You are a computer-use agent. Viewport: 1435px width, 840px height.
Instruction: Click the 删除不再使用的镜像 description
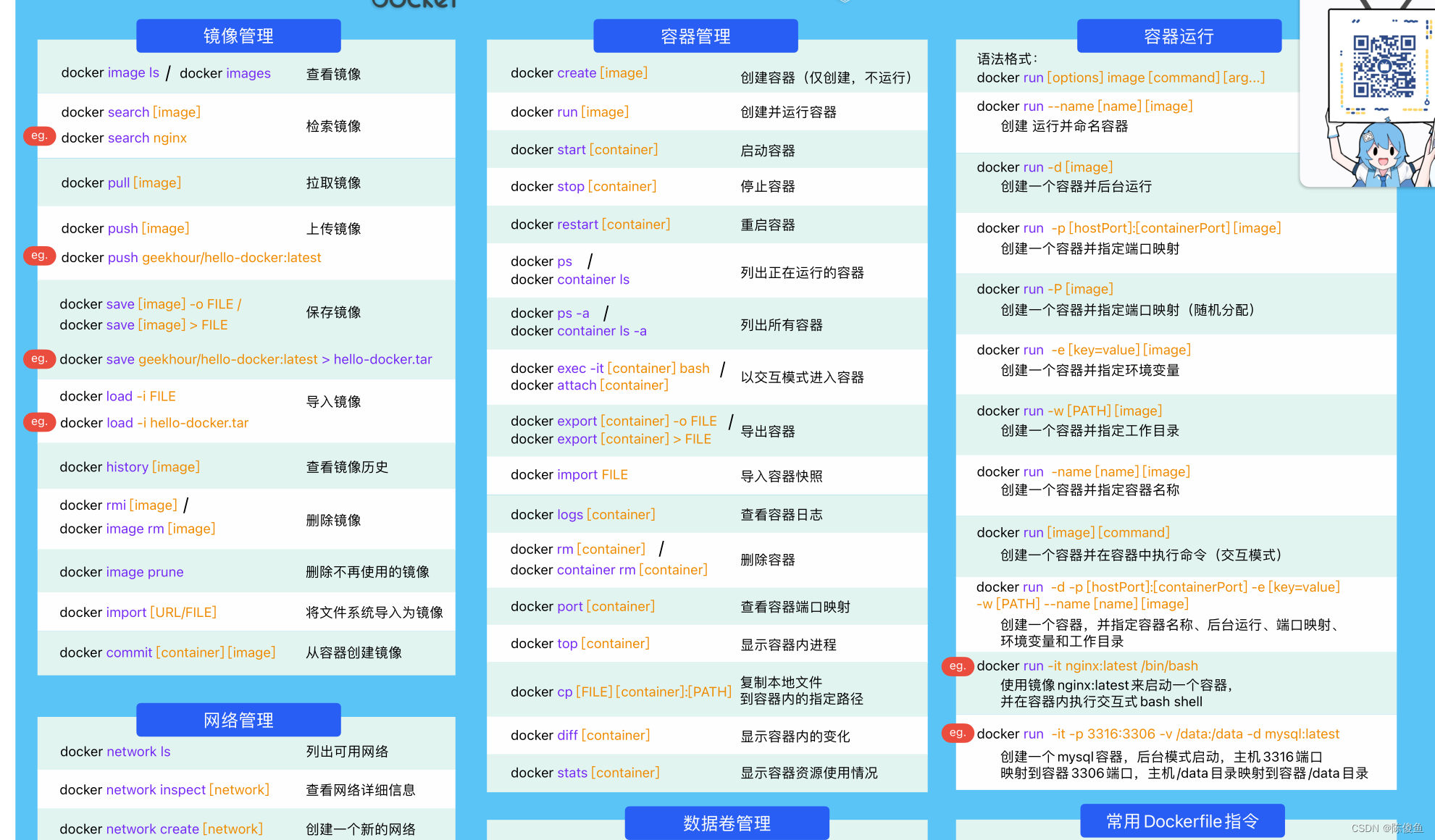(x=367, y=572)
